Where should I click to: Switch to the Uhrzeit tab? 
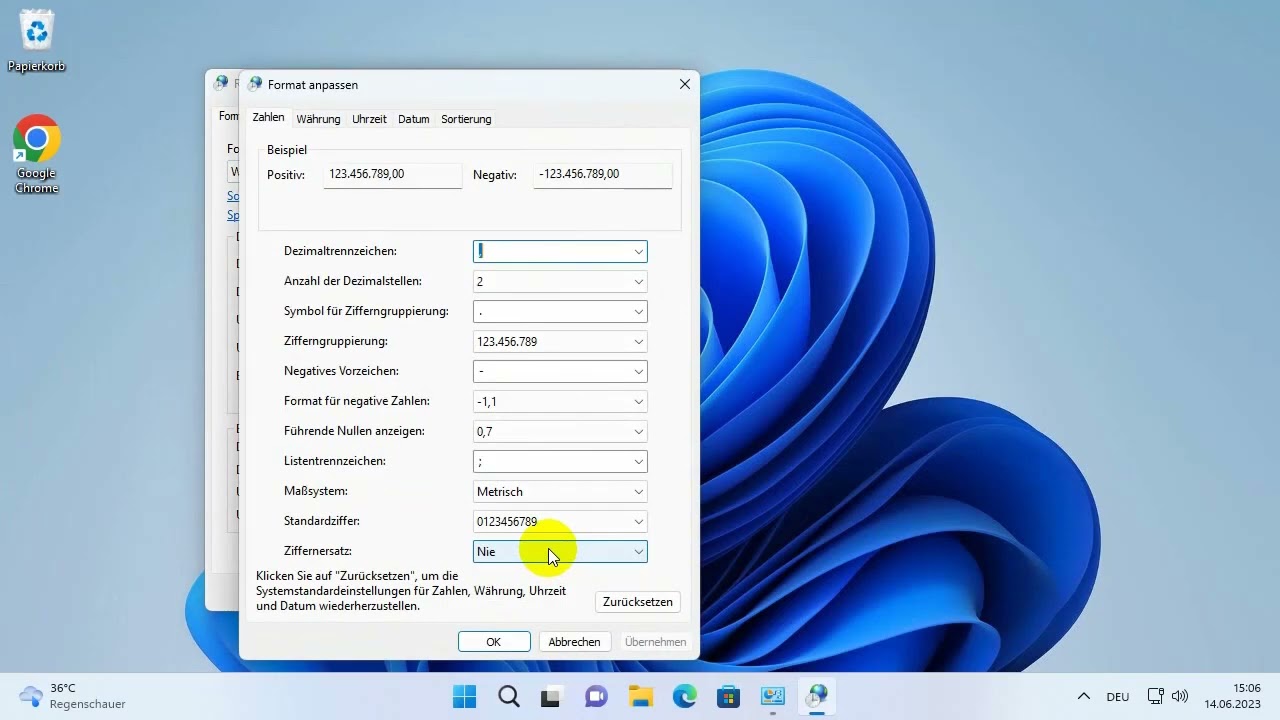click(x=369, y=119)
